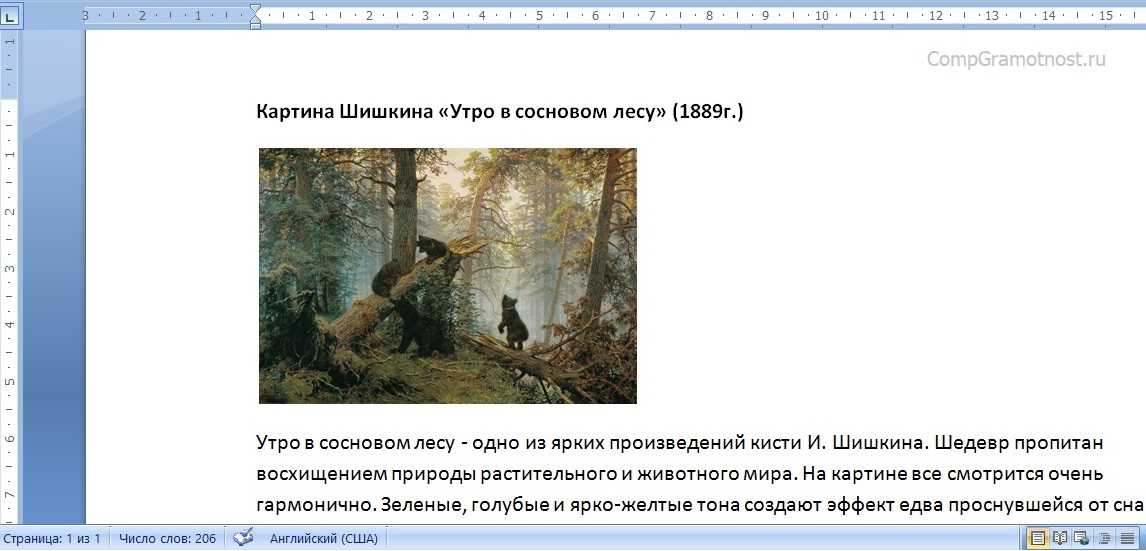The image size is (1146, 551).
Task: Switch to Print Layout view
Action: pos(1036,539)
